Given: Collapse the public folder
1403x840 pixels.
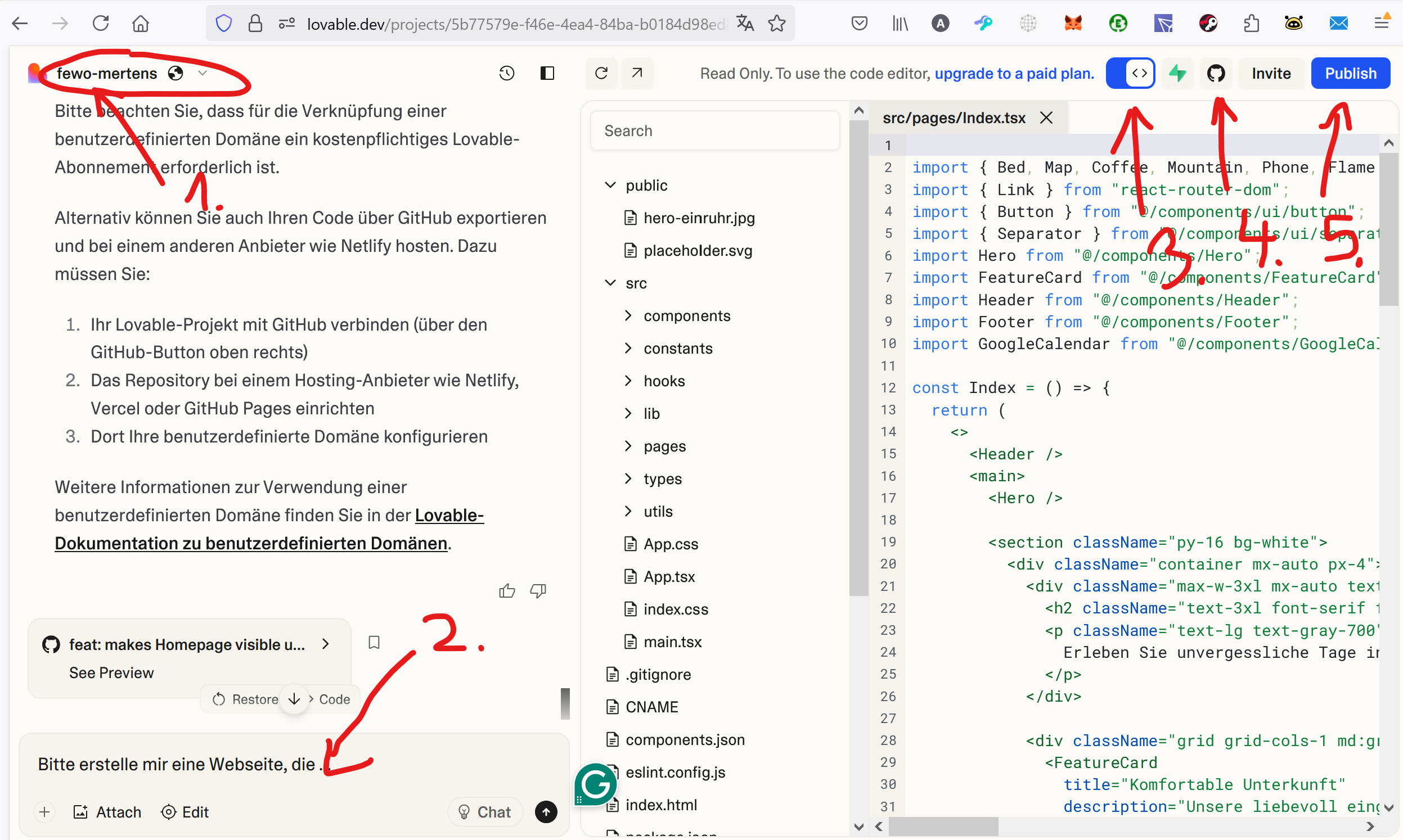Looking at the screenshot, I should [637, 185].
